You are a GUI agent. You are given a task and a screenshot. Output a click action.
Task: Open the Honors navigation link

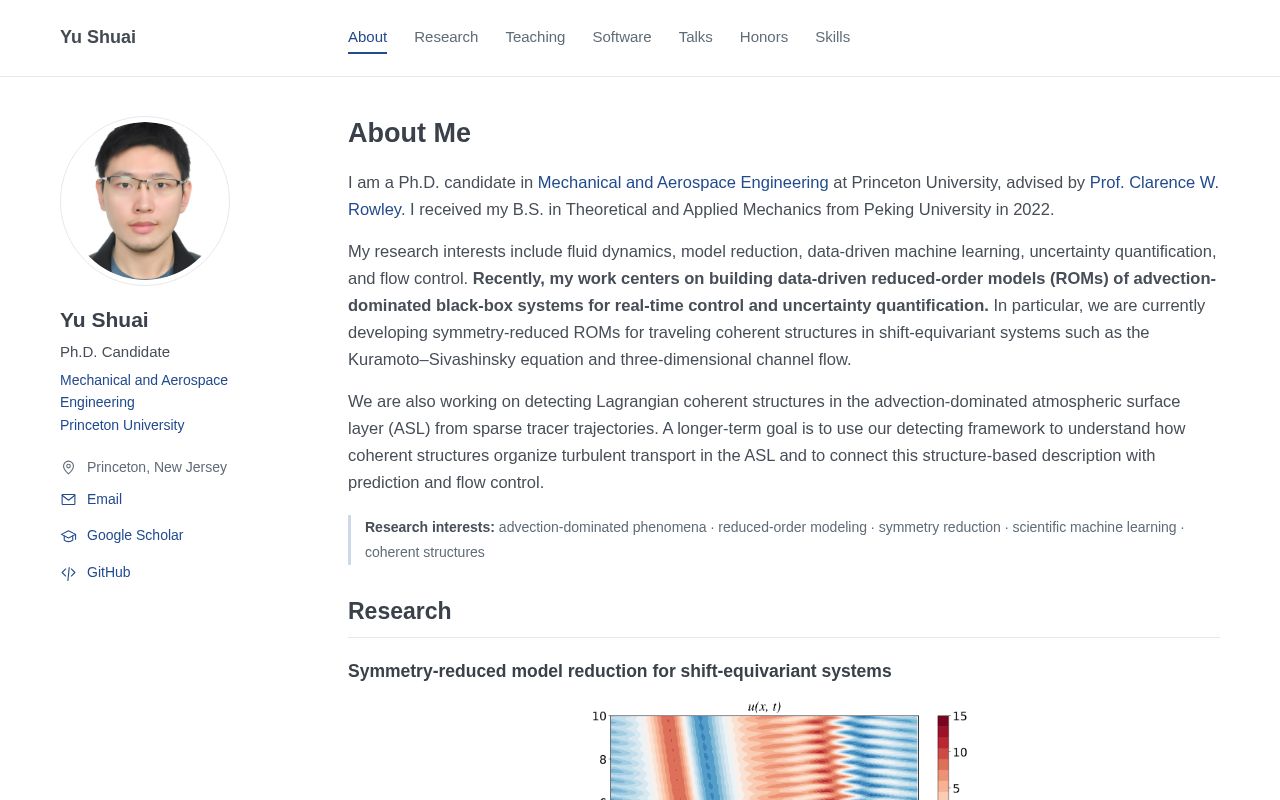coord(764,37)
